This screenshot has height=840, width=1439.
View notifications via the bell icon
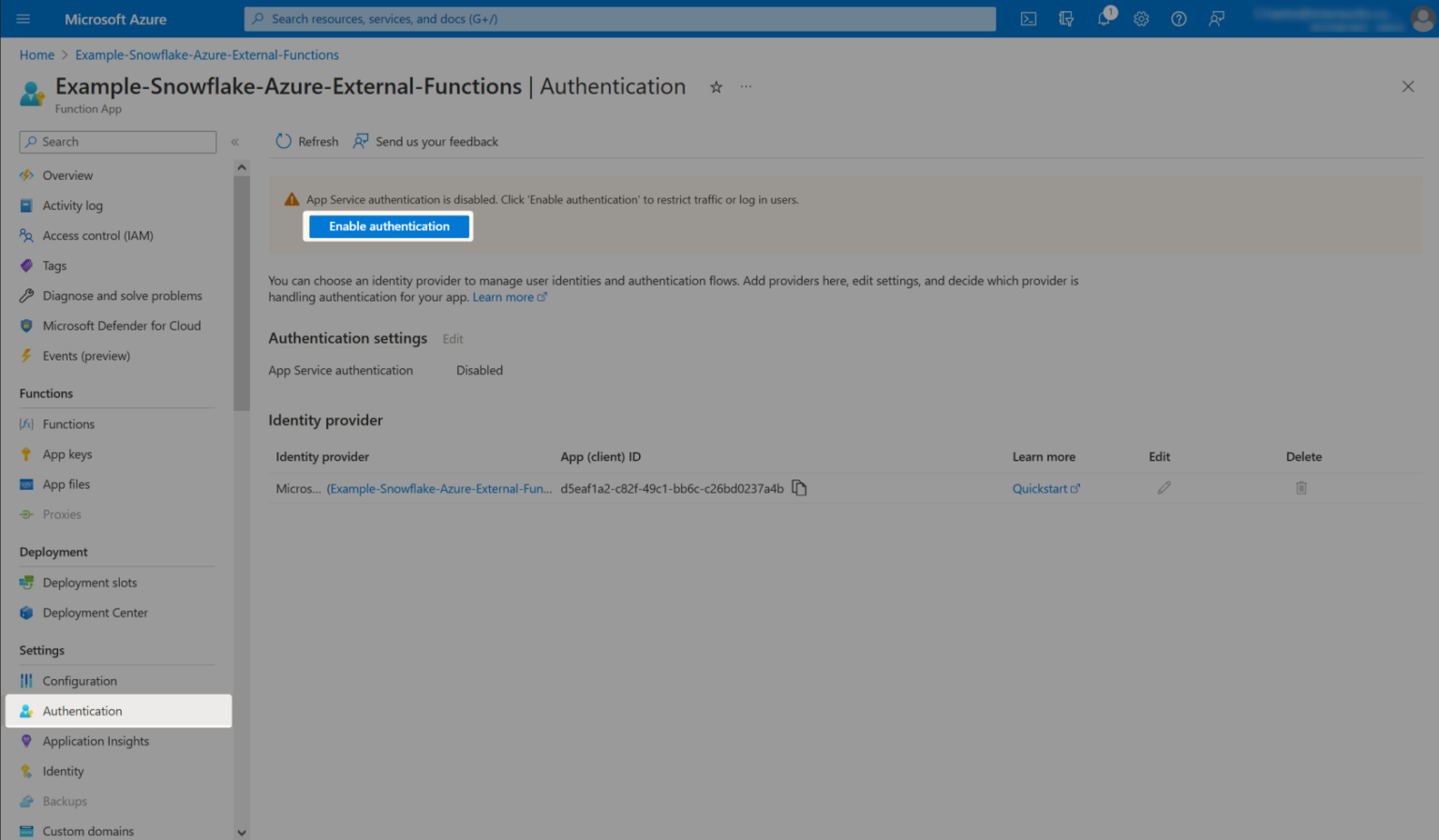tap(1104, 19)
